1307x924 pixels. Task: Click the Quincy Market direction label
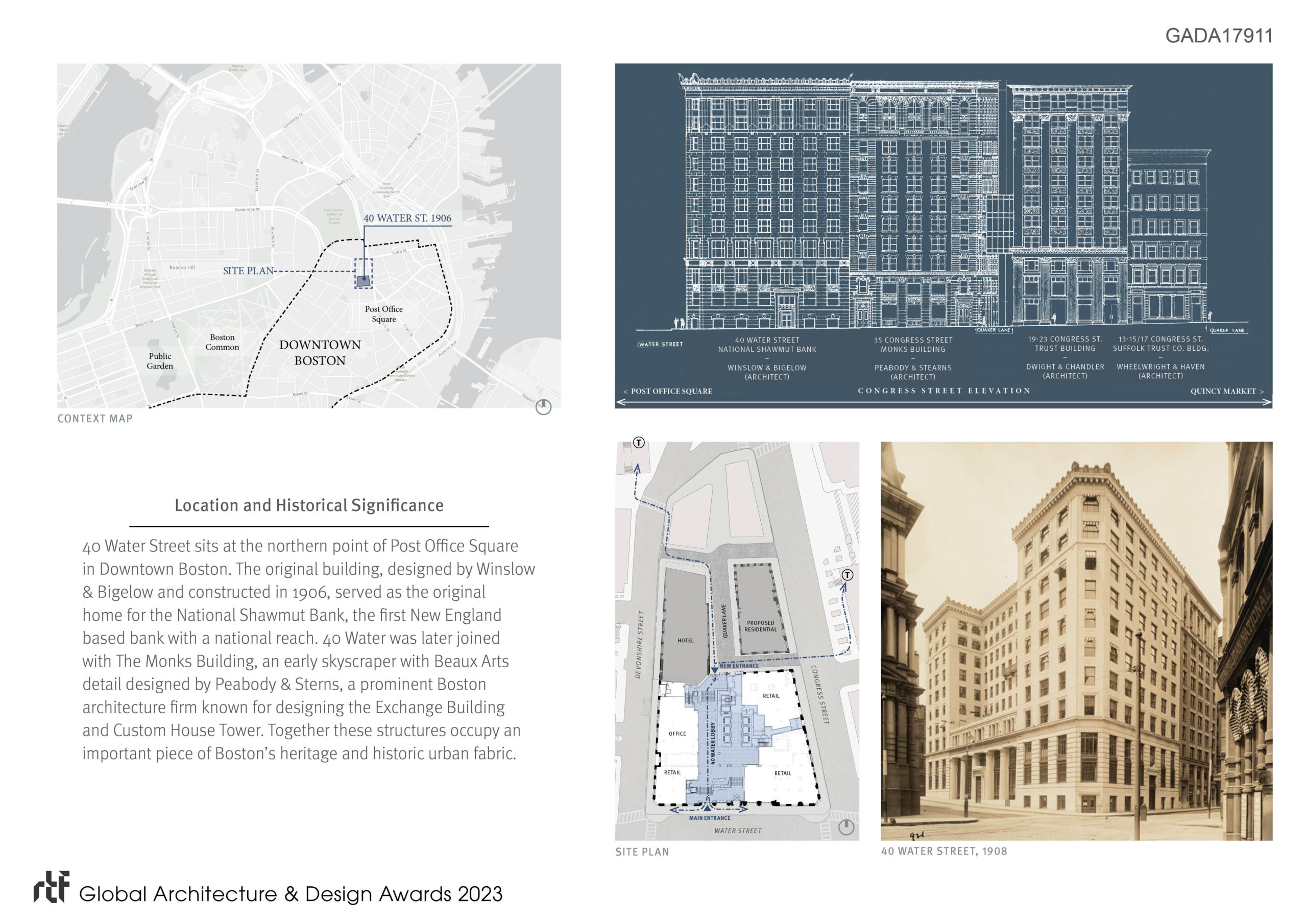click(1226, 391)
